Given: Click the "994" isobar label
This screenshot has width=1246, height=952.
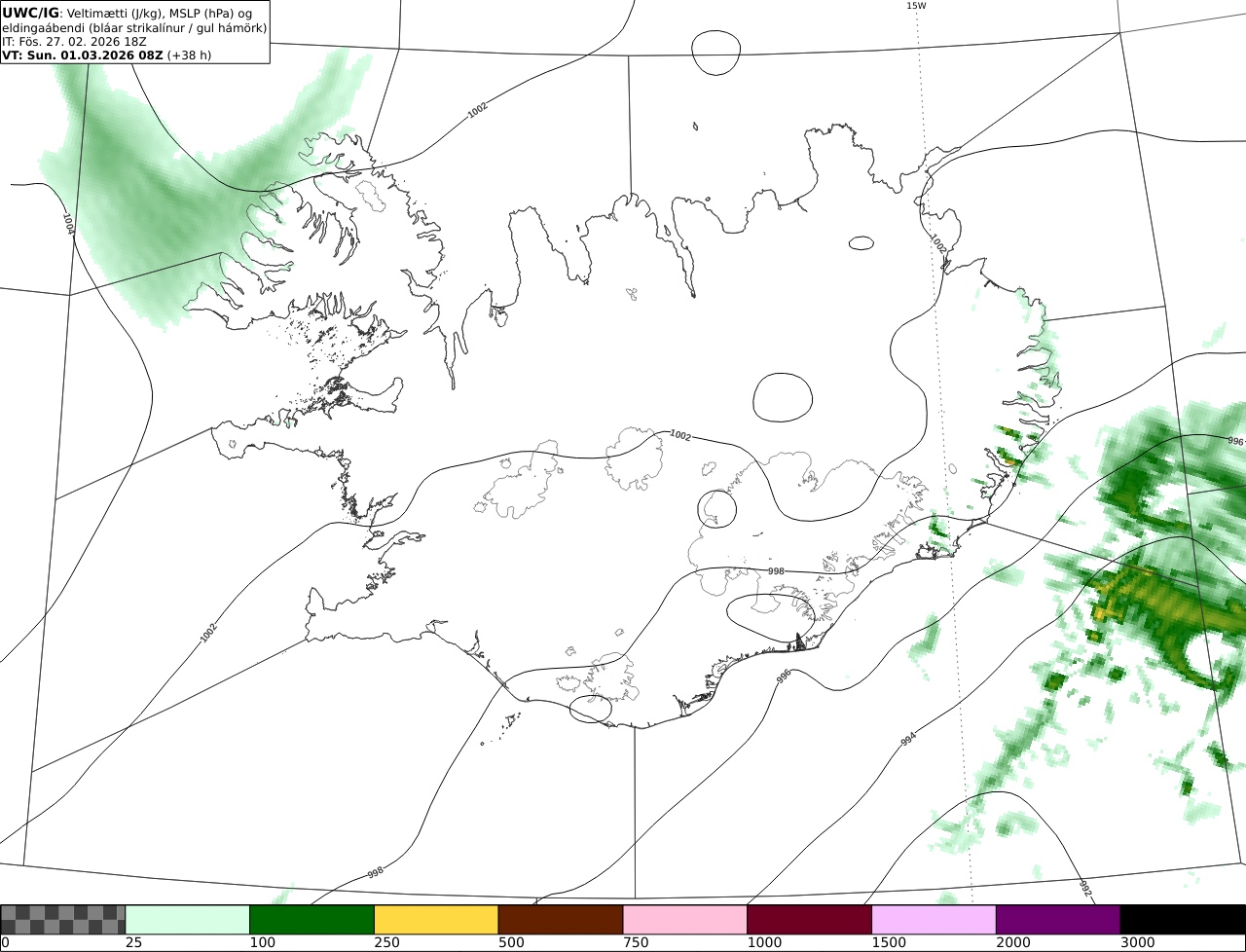Looking at the screenshot, I should click(x=908, y=740).
